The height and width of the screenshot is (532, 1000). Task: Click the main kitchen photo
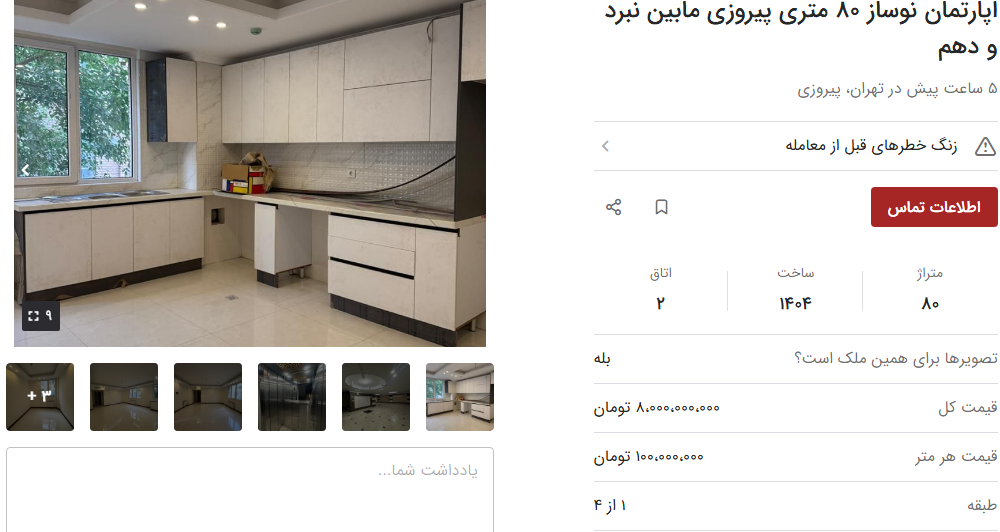click(250, 173)
